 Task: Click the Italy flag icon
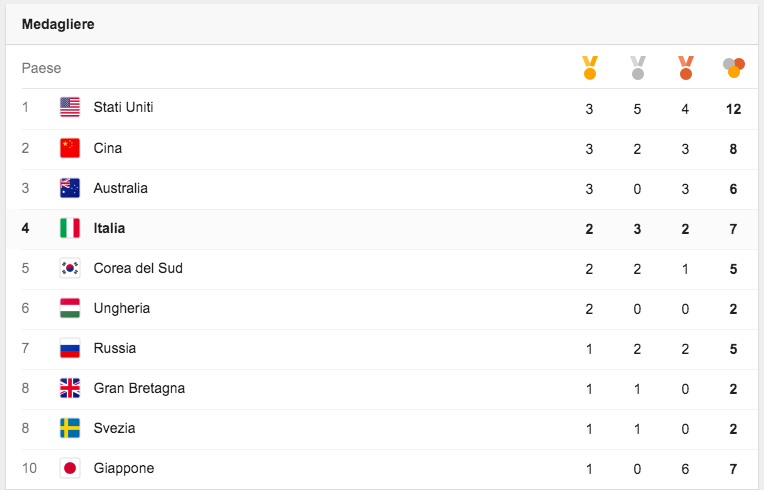(70, 228)
